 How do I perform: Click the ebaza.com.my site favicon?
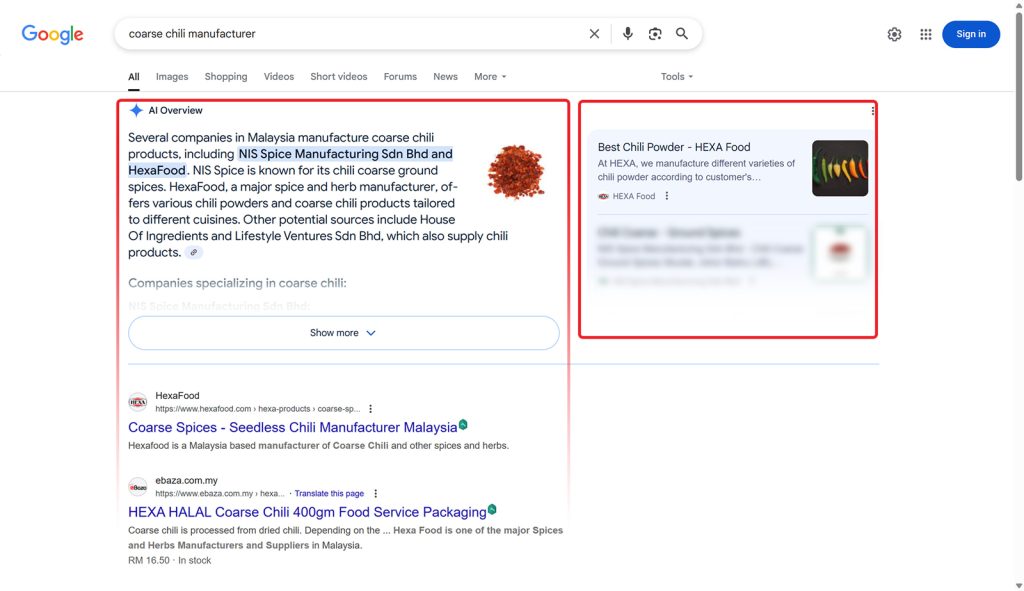coord(138,487)
